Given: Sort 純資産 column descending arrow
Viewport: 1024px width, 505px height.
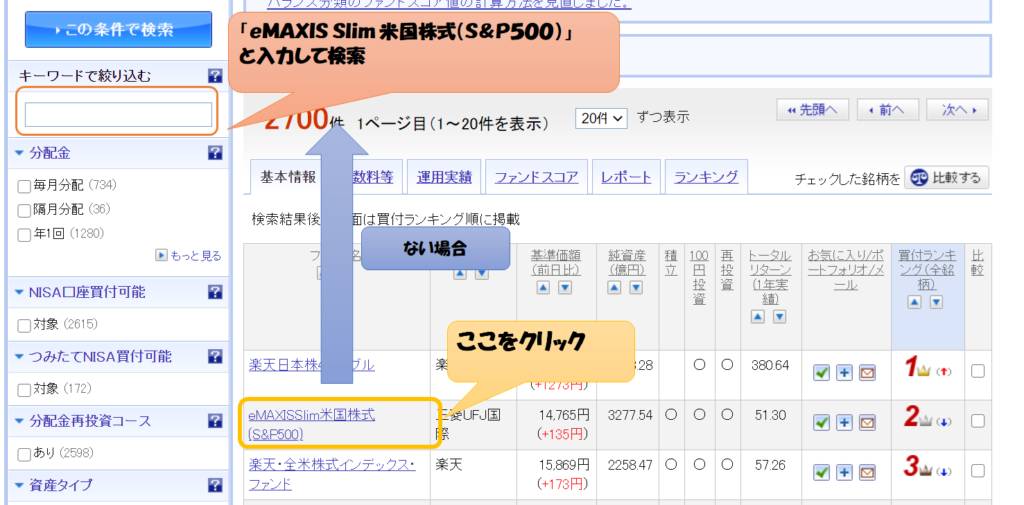Looking at the screenshot, I should (x=635, y=287).
